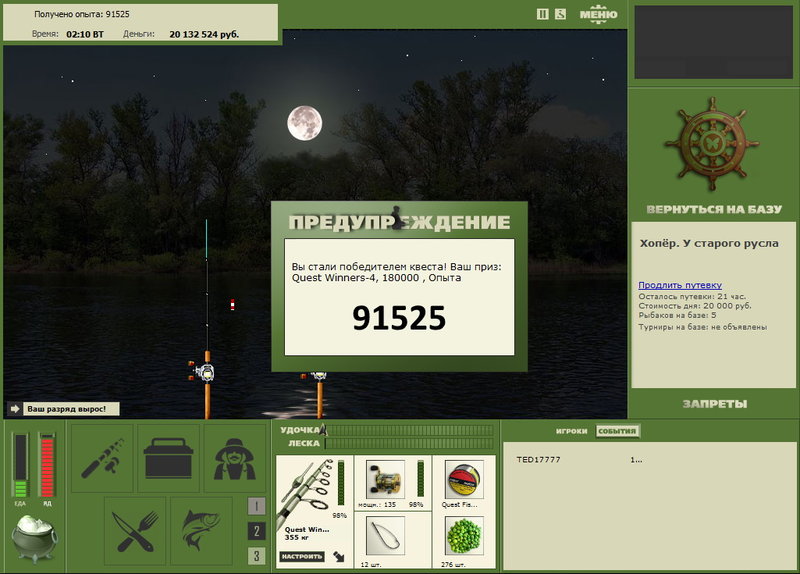
Task: Click the Турниры на базе line
Action: tap(703, 327)
